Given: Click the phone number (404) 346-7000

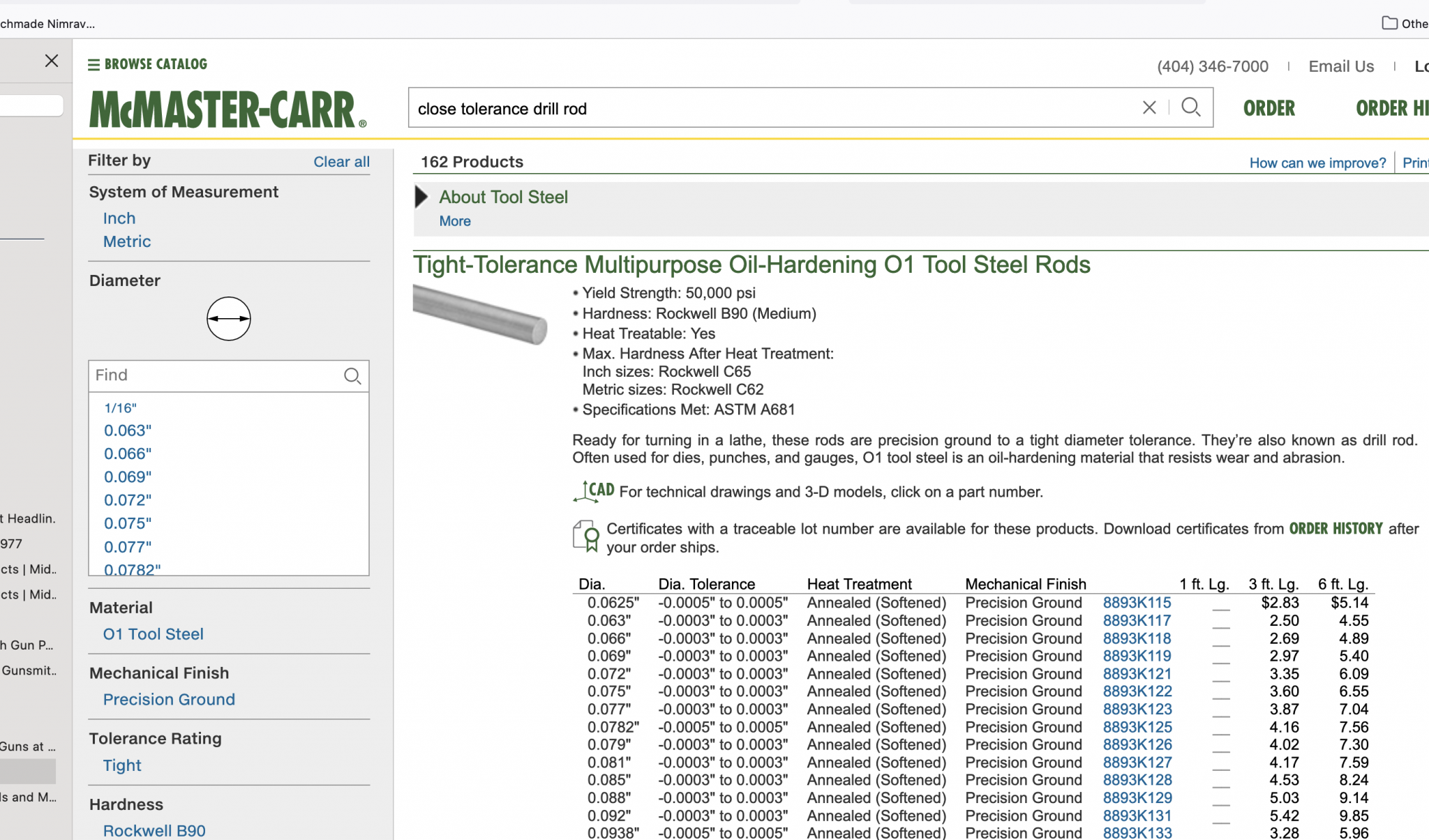Looking at the screenshot, I should click(1213, 66).
